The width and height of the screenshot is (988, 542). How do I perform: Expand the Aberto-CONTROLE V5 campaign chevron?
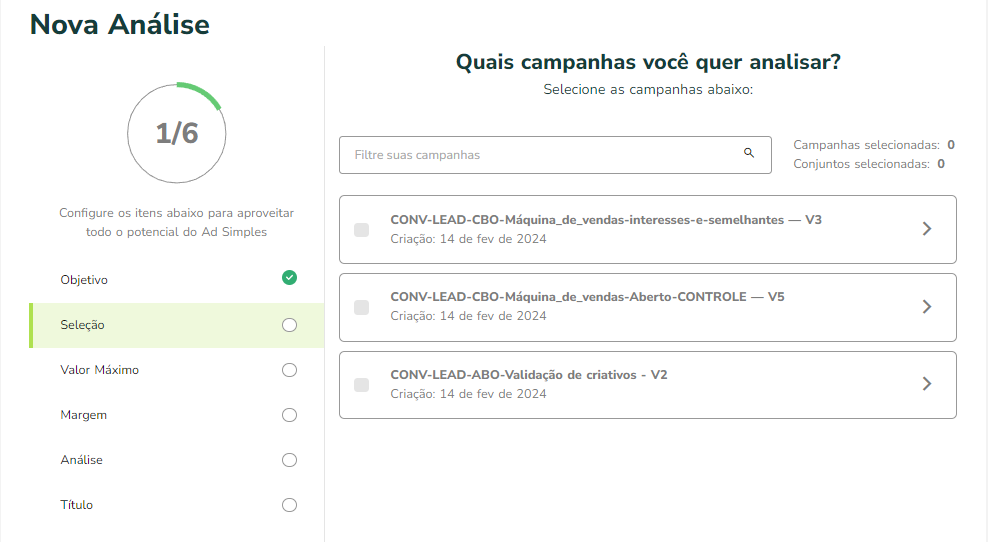click(927, 307)
